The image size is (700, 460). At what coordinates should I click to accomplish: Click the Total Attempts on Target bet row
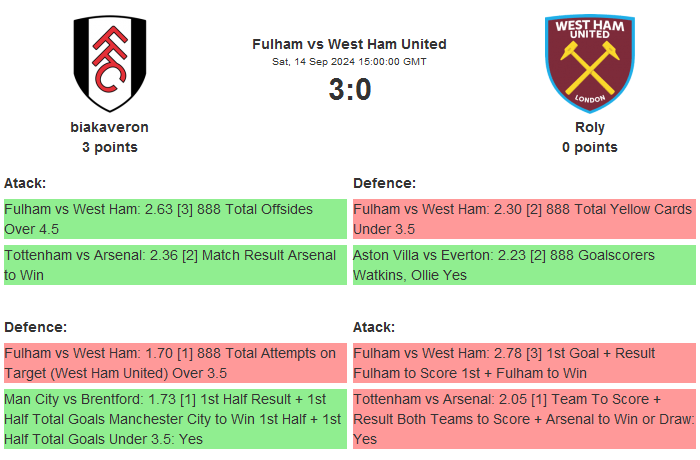(175, 363)
